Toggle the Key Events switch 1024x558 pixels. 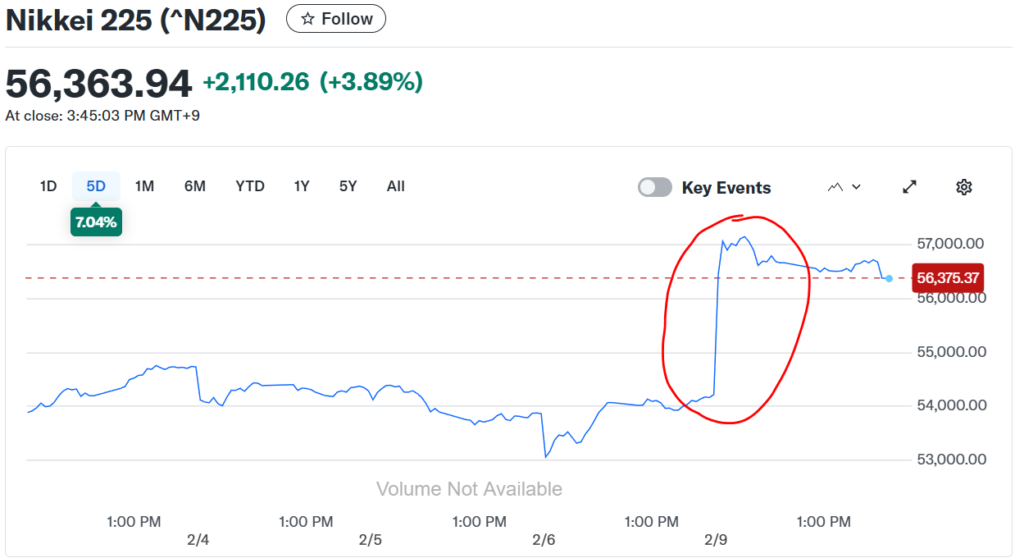pos(655,187)
